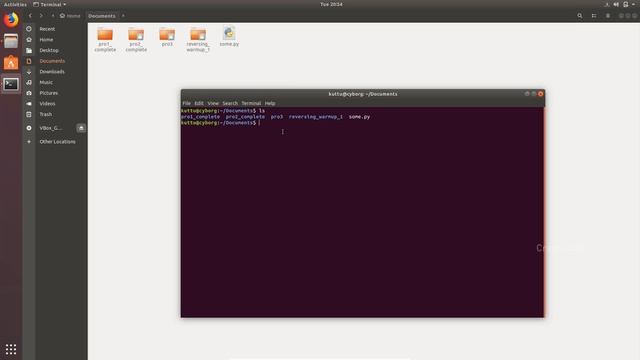The height and width of the screenshot is (360, 640).
Task: Select the pro2_complete folder
Action: coord(136,39)
